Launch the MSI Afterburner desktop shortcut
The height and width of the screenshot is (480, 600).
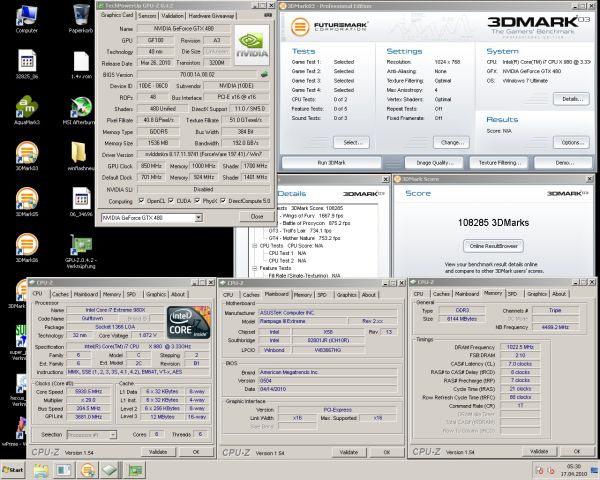click(80, 110)
